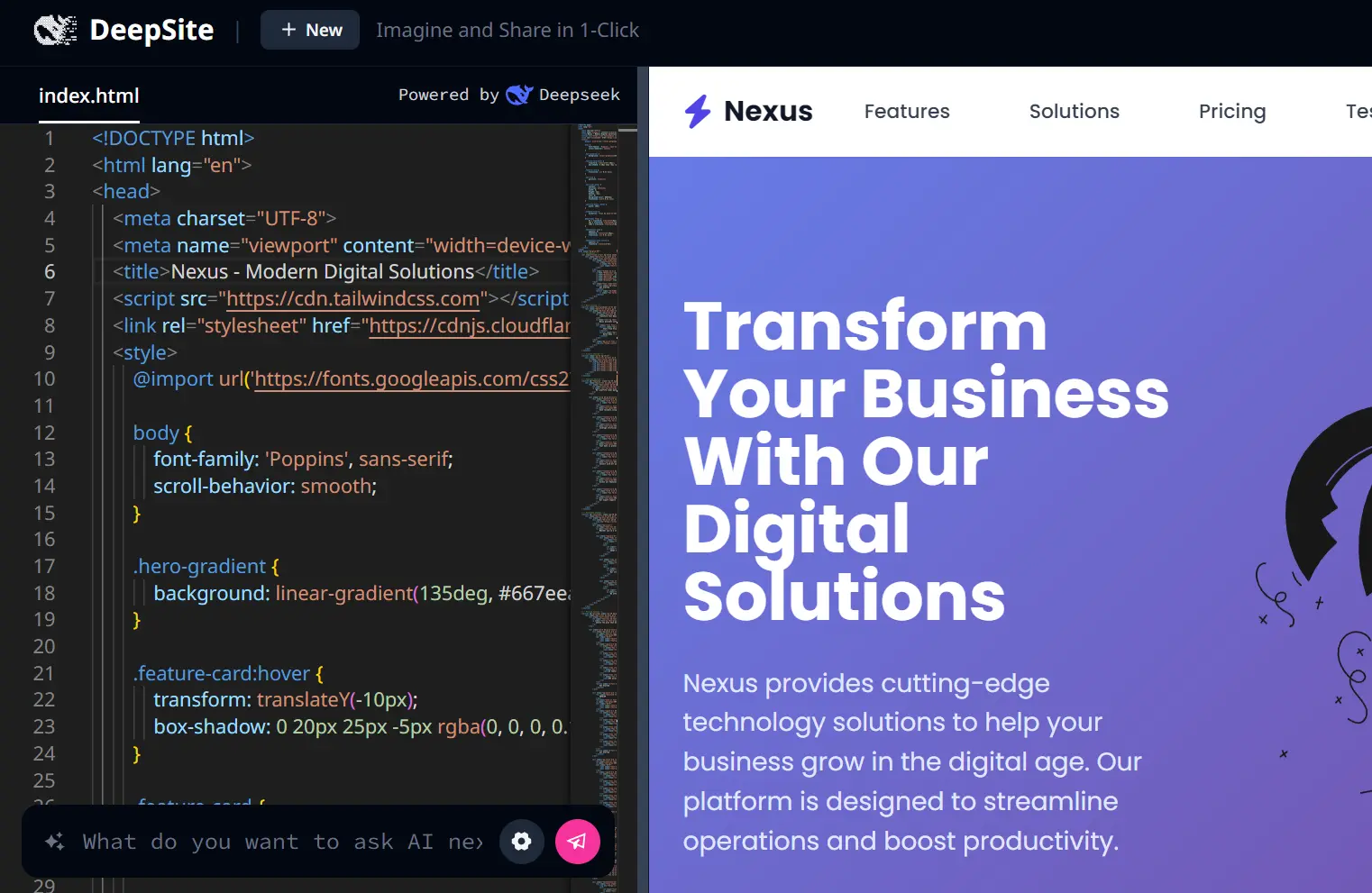Click the 'Deepseek' text in Powered by label
Viewport: 1372px width, 893px height.
pyautogui.click(x=579, y=95)
